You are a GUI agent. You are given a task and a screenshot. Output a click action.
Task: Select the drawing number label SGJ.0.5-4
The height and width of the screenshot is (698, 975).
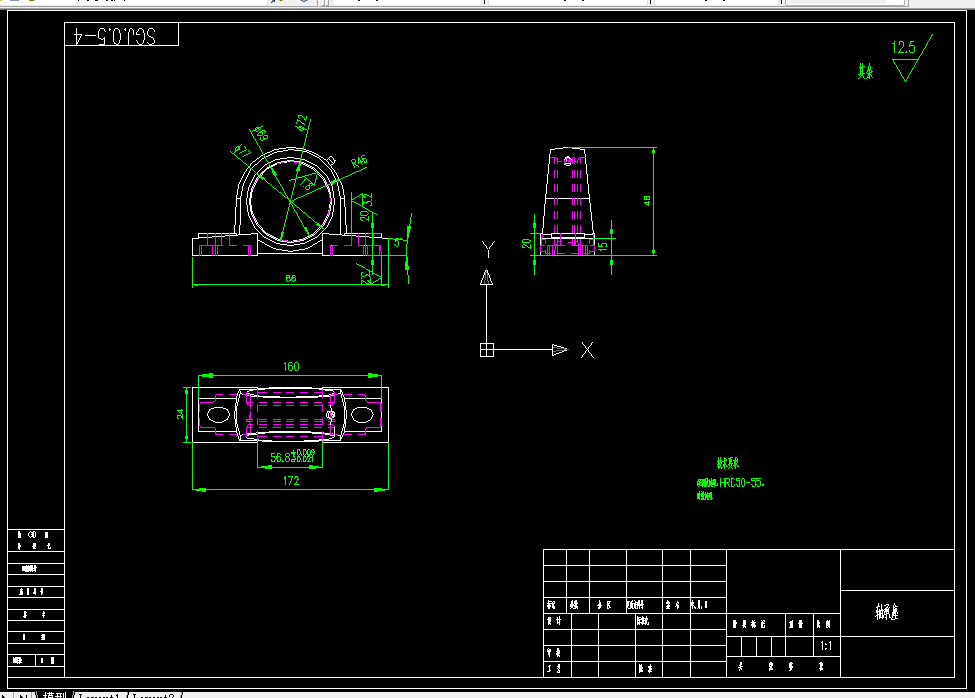pos(116,36)
